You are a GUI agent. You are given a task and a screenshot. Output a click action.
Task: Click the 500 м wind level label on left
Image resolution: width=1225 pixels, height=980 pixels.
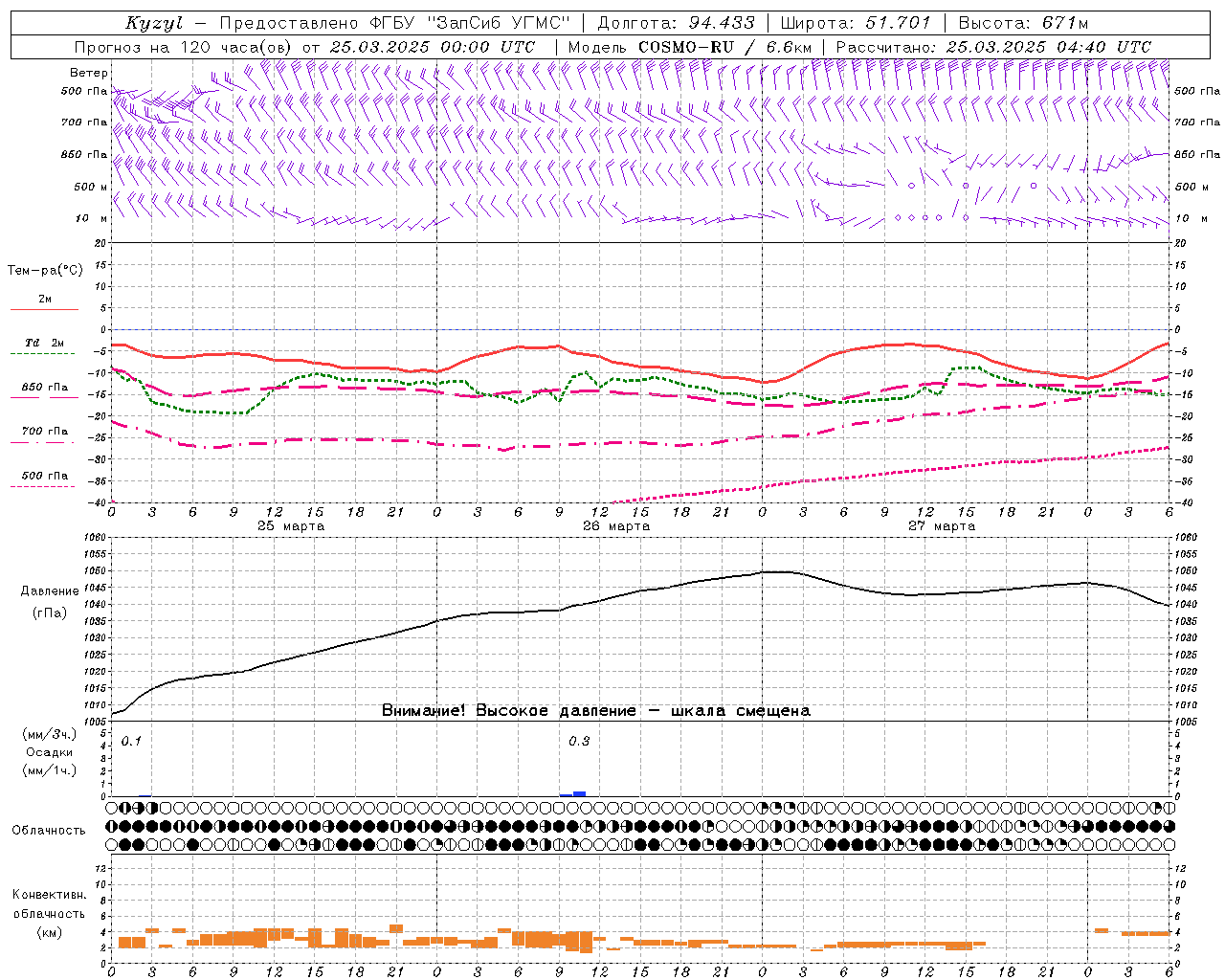(91, 187)
